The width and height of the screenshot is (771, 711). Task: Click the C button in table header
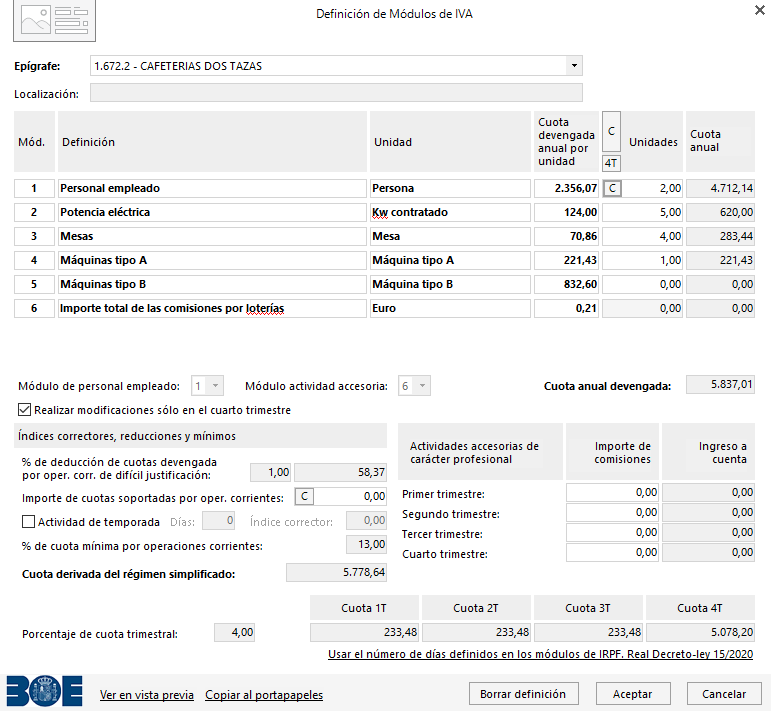(611, 131)
